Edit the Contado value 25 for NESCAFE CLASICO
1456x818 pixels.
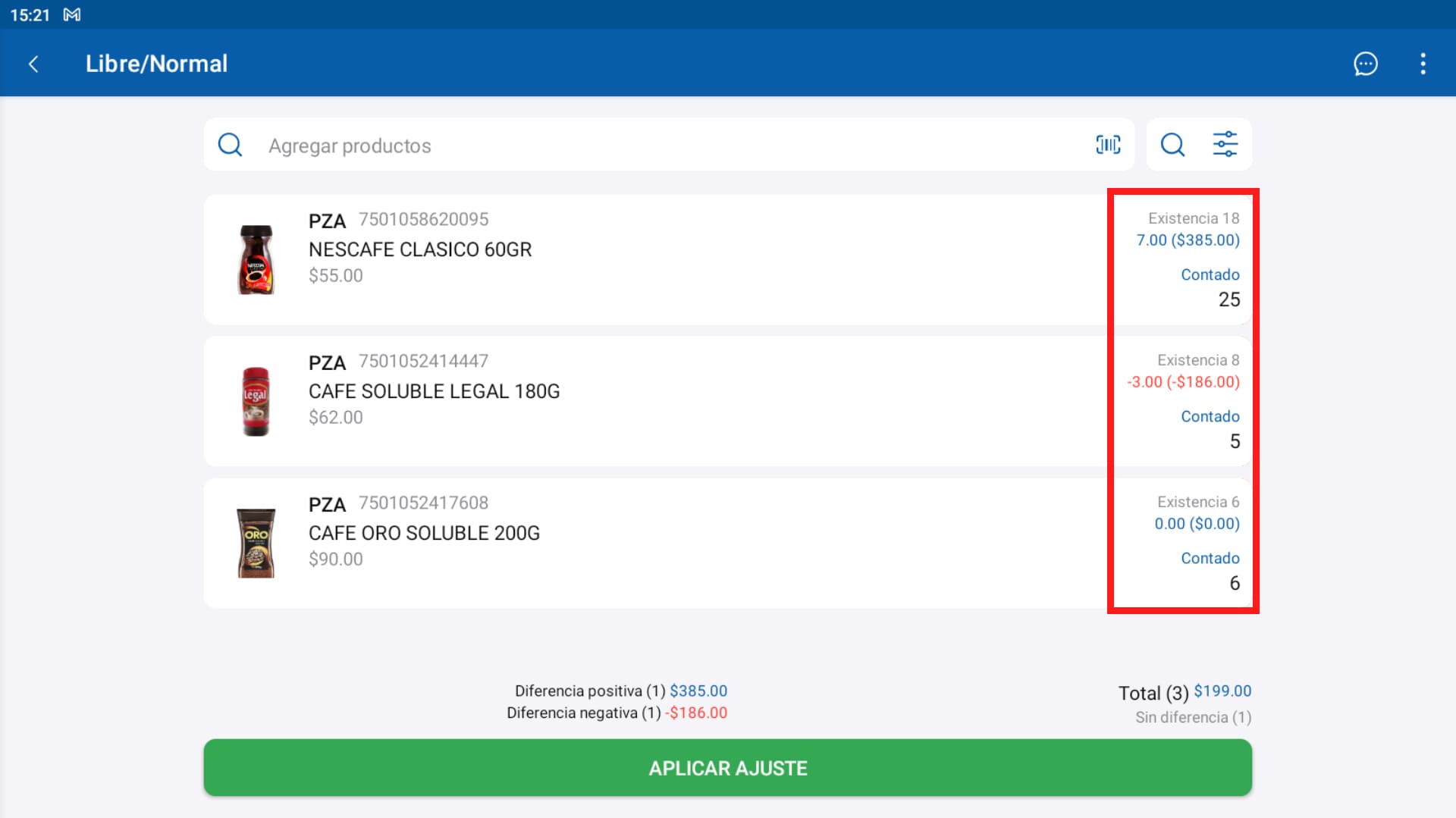tap(1229, 299)
